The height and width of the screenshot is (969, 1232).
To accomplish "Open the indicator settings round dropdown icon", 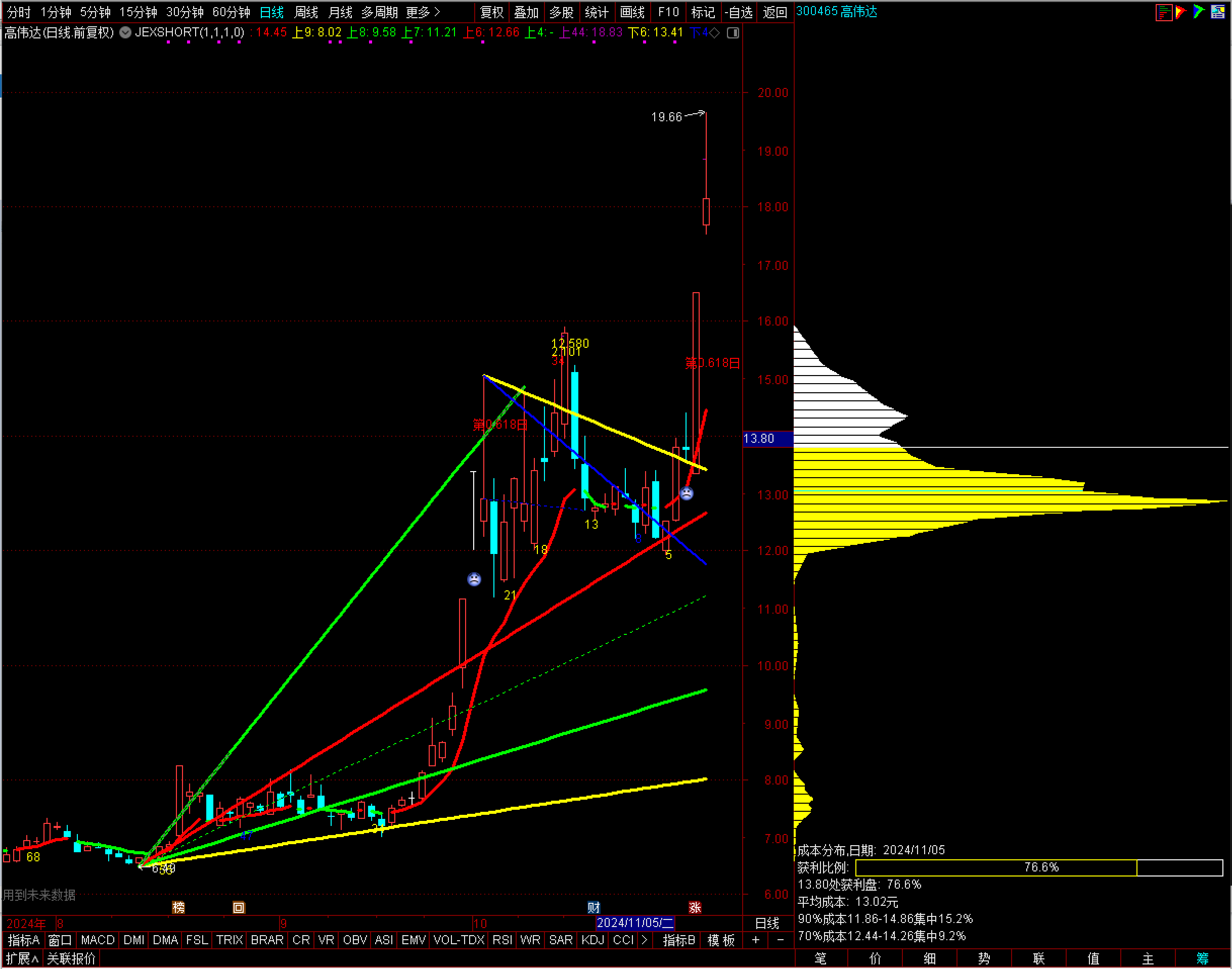I will tap(125, 32).
